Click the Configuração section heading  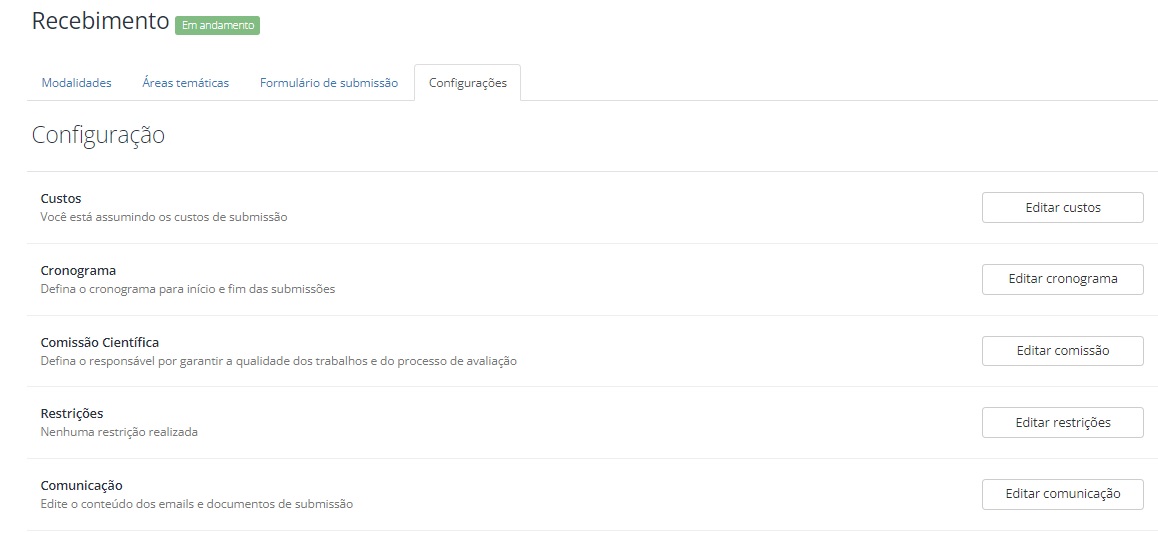pyautogui.click(x=98, y=136)
